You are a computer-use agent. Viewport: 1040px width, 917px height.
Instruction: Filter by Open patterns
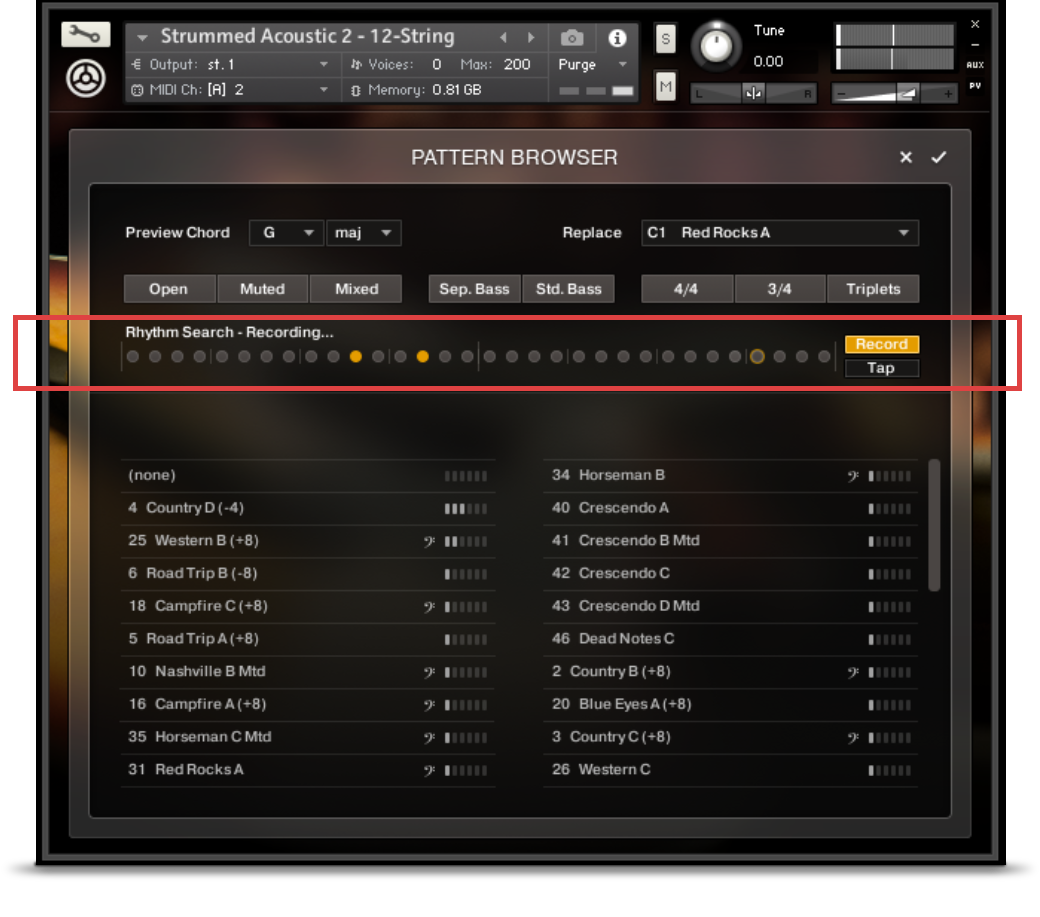click(168, 289)
